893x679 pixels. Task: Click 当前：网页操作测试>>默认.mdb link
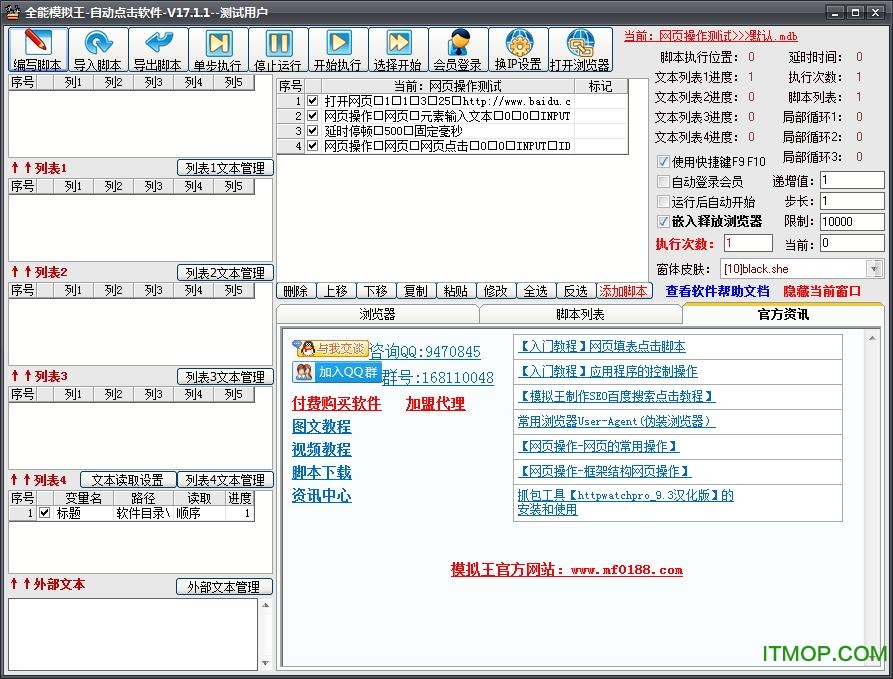tap(710, 36)
